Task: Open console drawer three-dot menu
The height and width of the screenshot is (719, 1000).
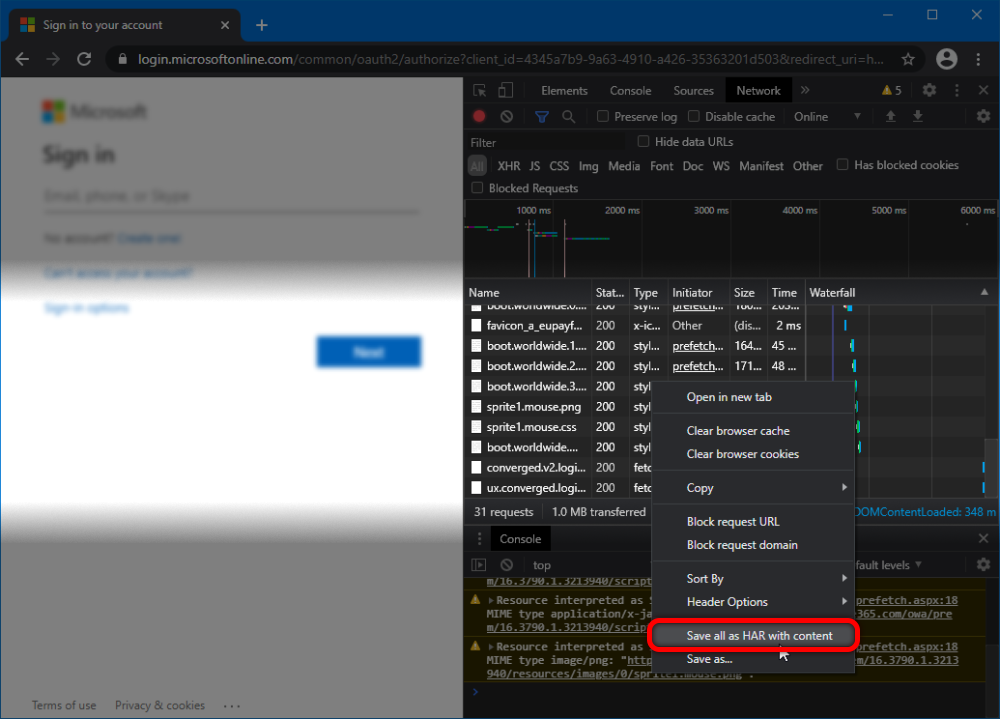Action: (x=479, y=538)
